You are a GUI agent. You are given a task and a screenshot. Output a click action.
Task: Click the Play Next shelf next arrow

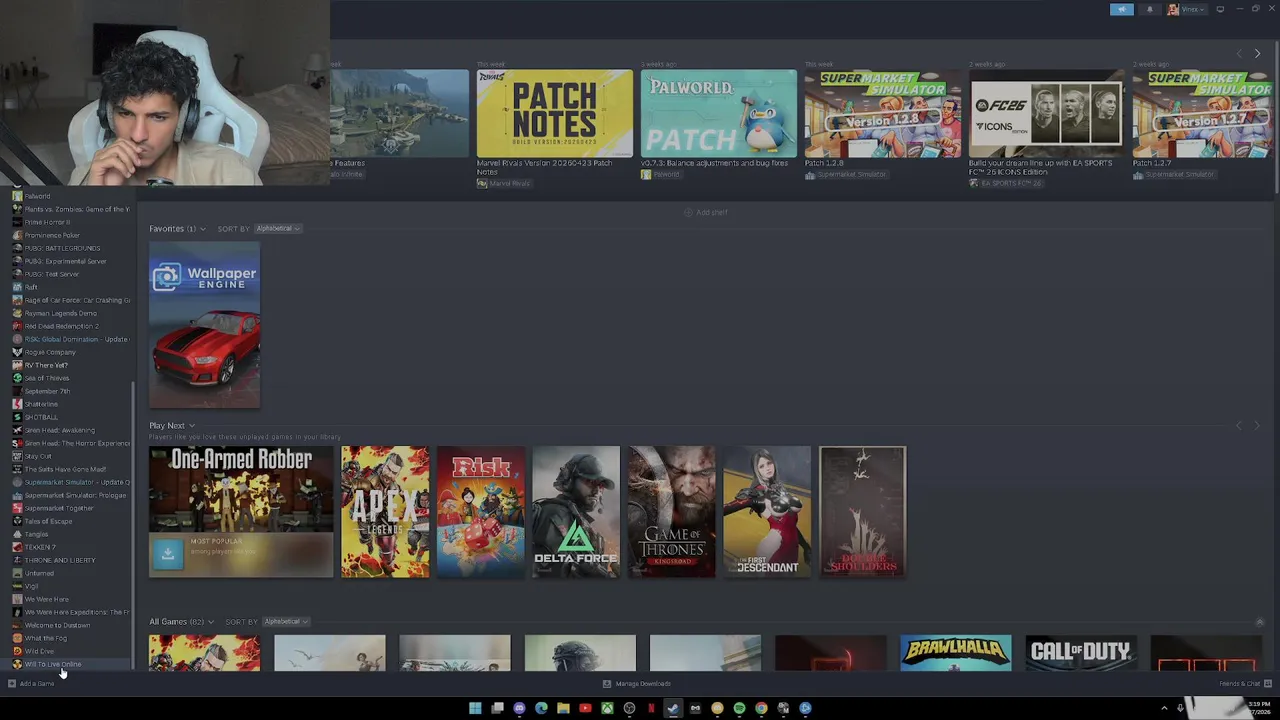pyautogui.click(x=1257, y=426)
